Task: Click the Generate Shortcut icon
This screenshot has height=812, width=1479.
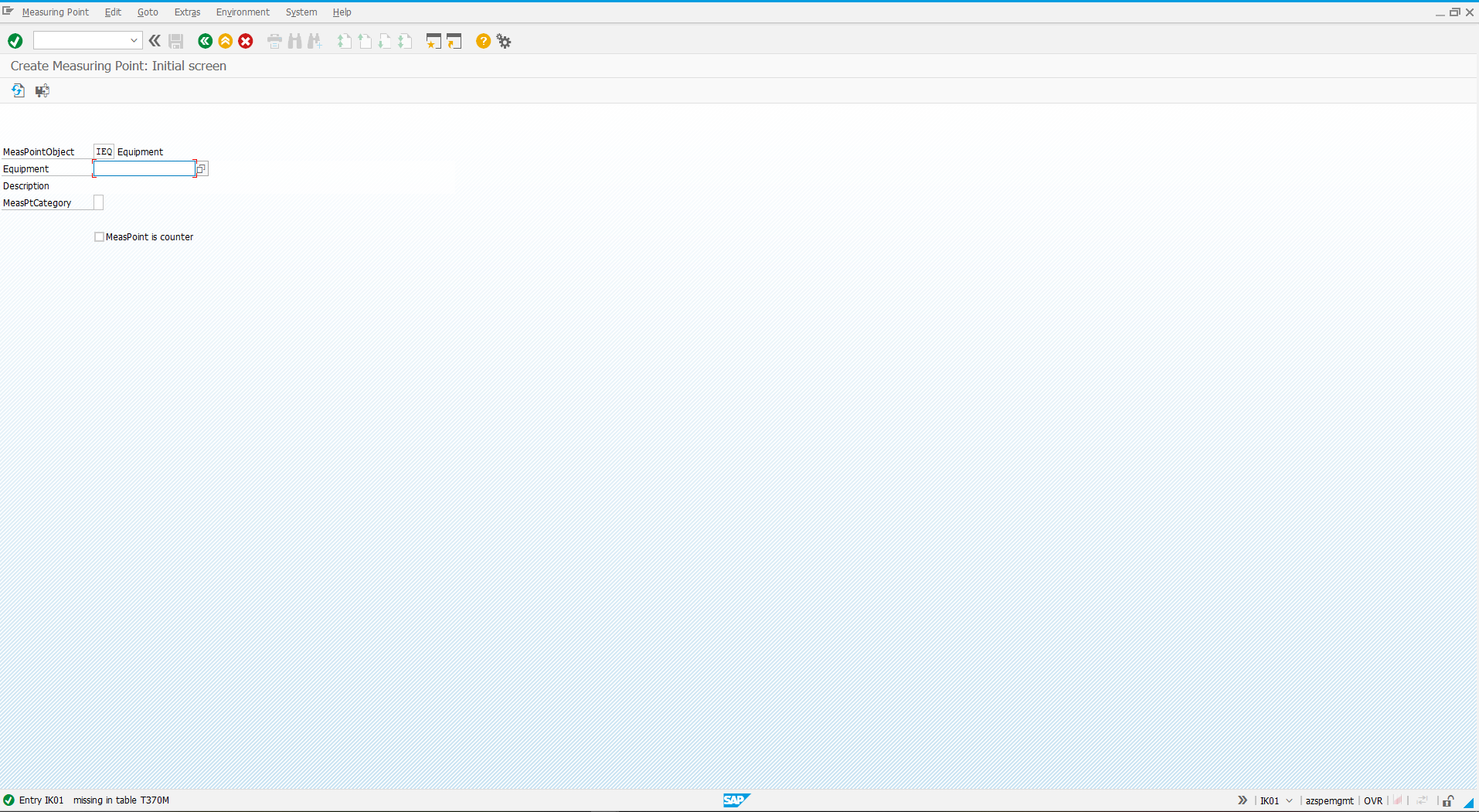Action: point(454,41)
